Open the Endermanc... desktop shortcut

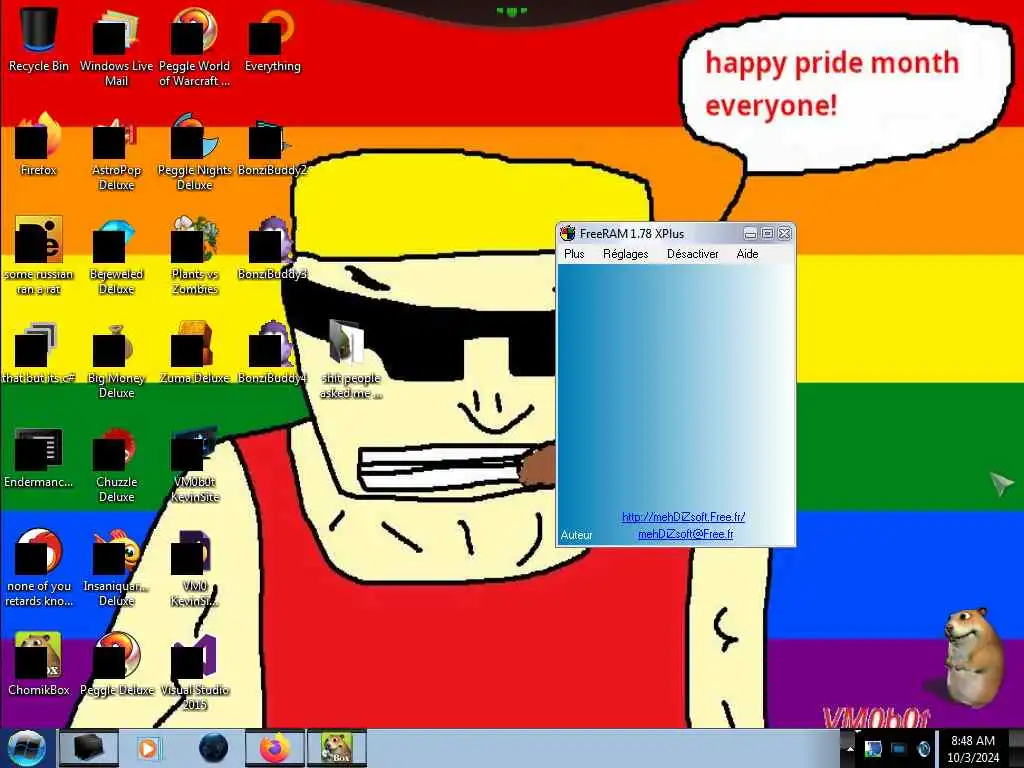[39, 456]
